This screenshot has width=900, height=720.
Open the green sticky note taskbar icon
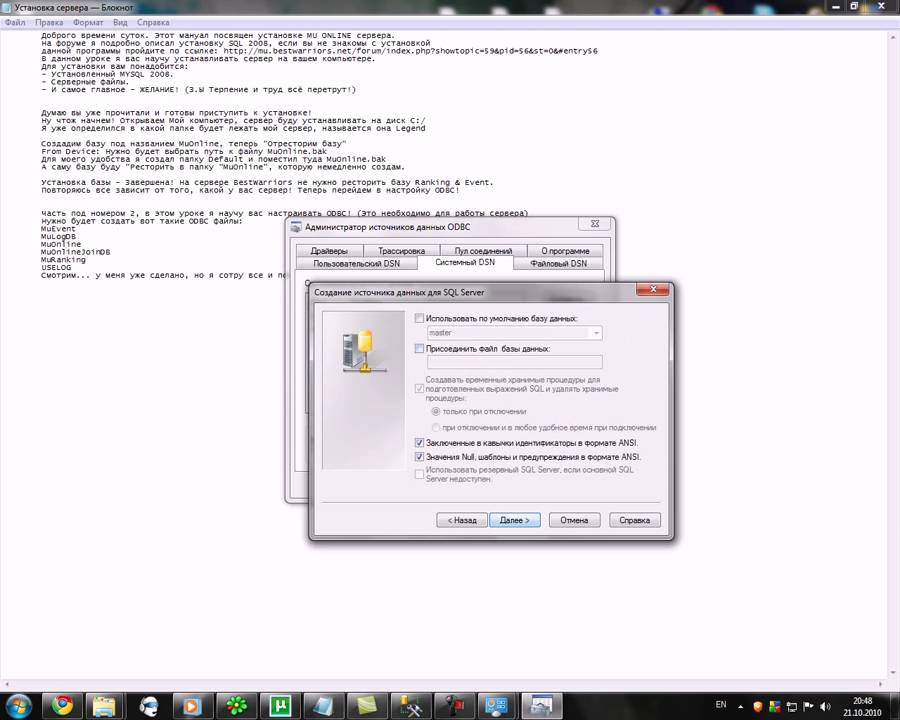[x=366, y=705]
